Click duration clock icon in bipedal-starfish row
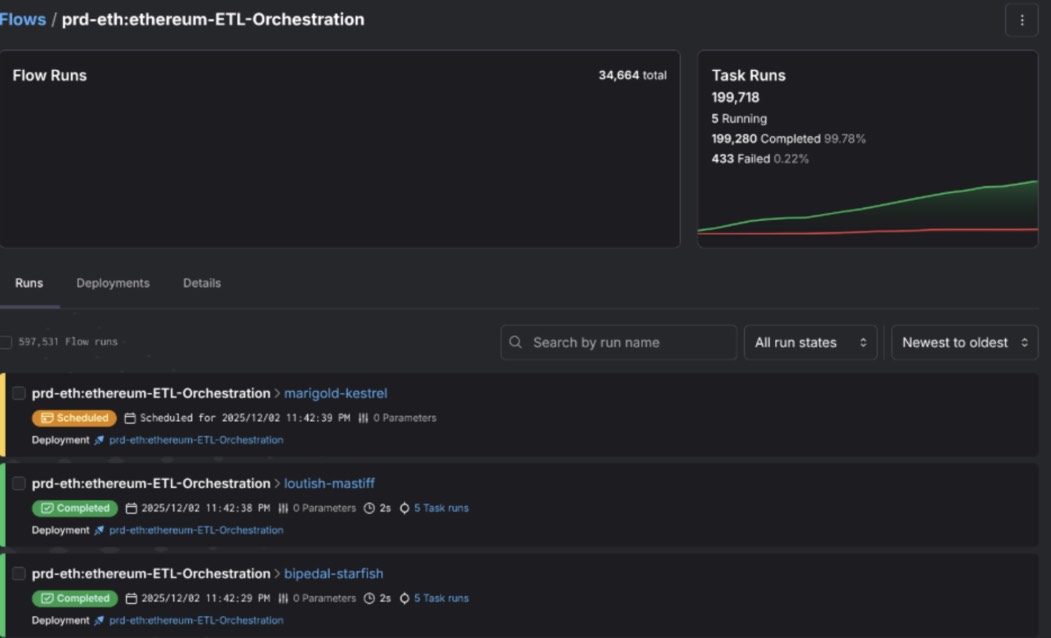 point(369,598)
